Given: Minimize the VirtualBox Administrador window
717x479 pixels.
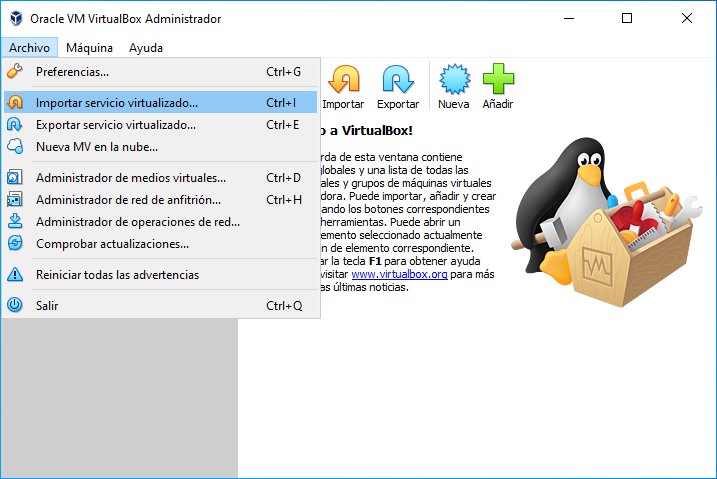Looking at the screenshot, I should pos(569,18).
